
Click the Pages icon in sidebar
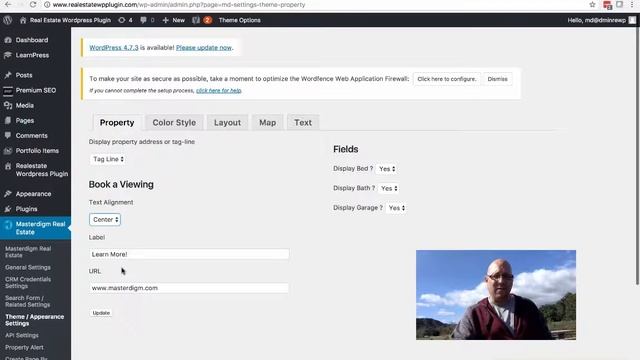click(8, 120)
